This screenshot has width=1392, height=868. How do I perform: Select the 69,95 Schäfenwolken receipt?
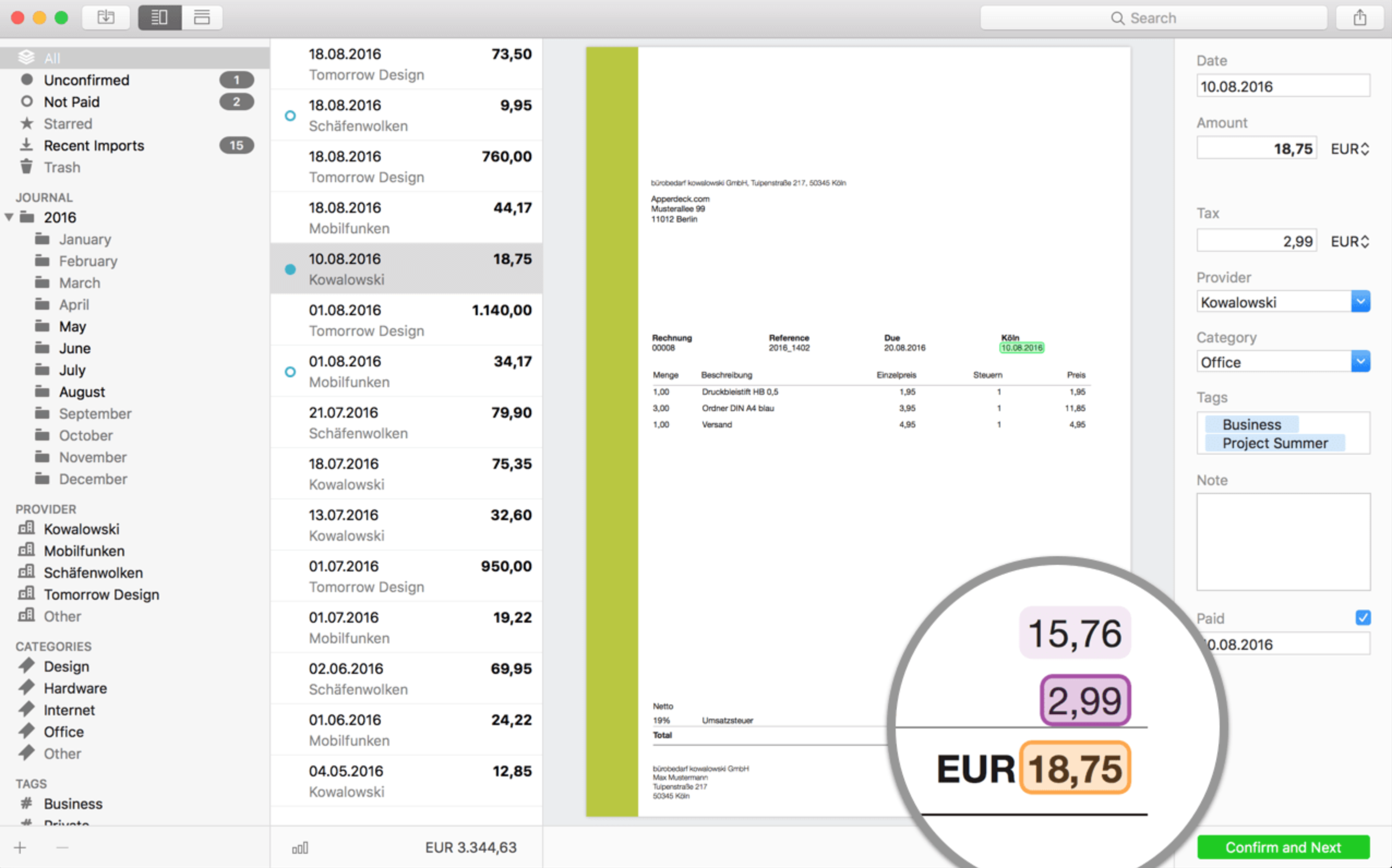406,679
